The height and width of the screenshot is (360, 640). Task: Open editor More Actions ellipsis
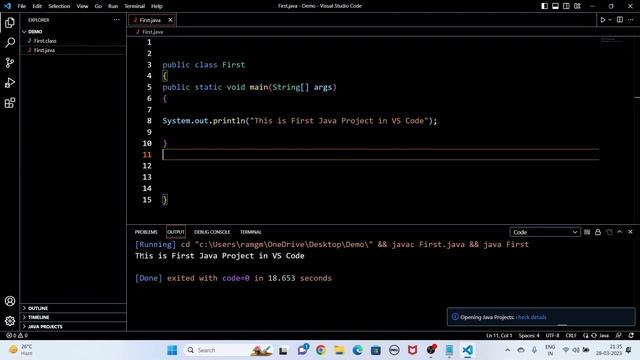click(631, 20)
